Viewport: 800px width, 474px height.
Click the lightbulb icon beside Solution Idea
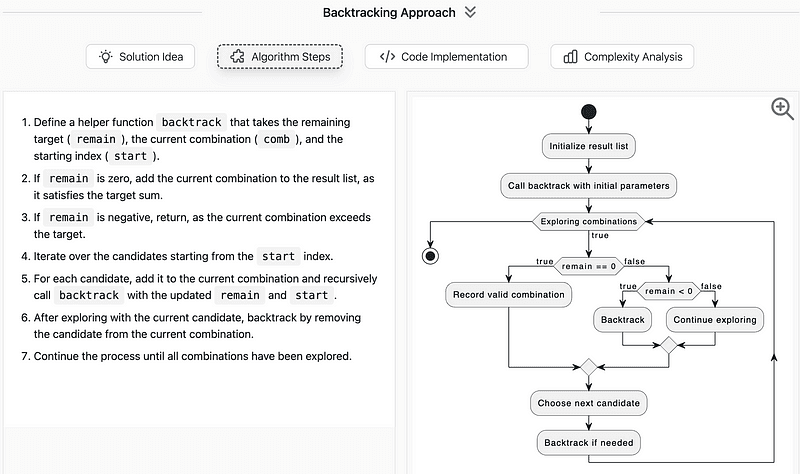click(x=106, y=57)
